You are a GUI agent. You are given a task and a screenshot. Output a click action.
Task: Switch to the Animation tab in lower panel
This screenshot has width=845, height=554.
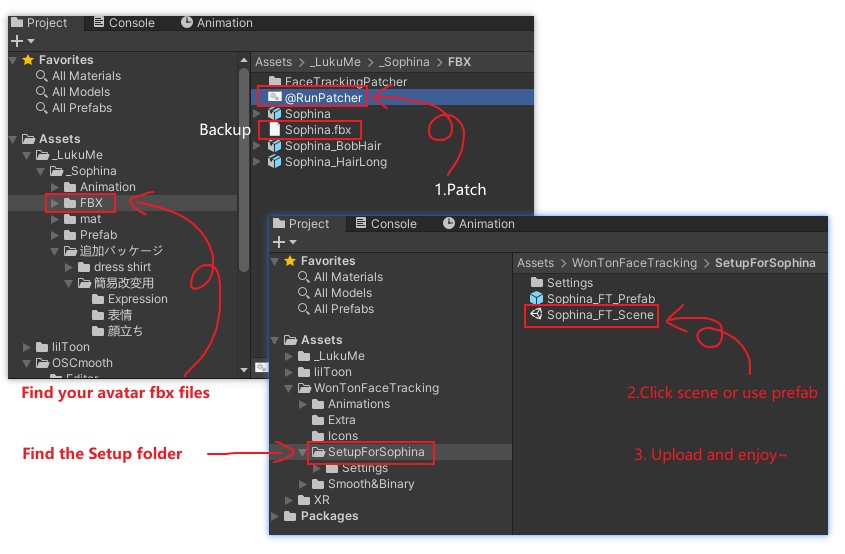[x=479, y=224]
